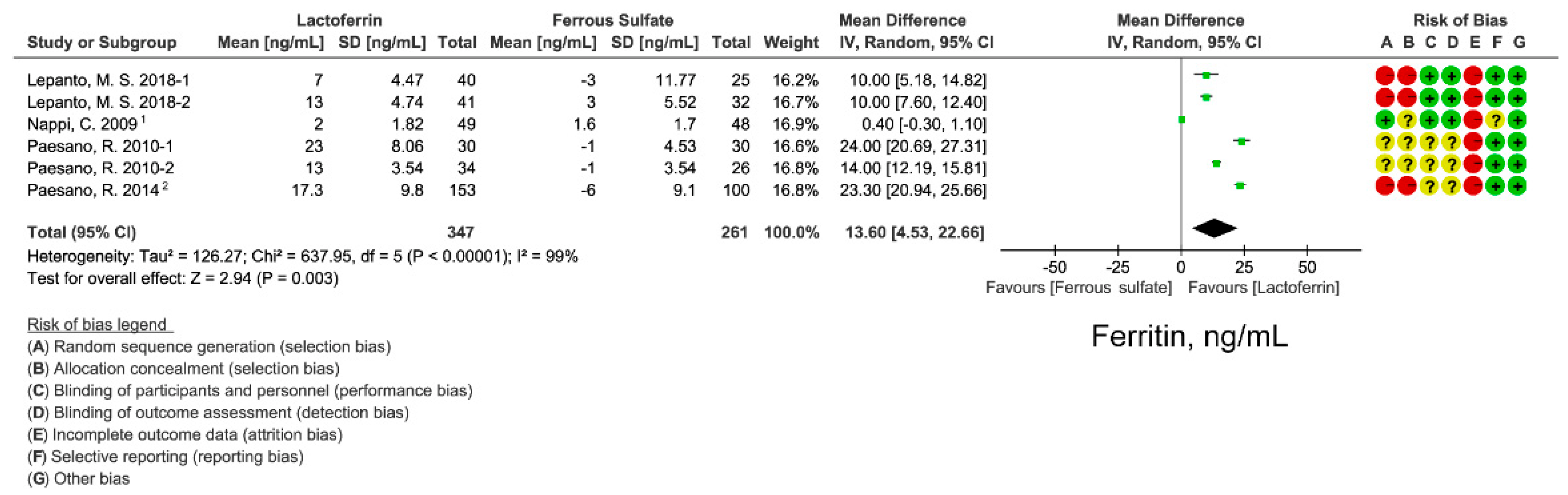Click the Favours [Lactoferrin] axis label
The width and height of the screenshot is (1568, 495).
tap(1263, 288)
